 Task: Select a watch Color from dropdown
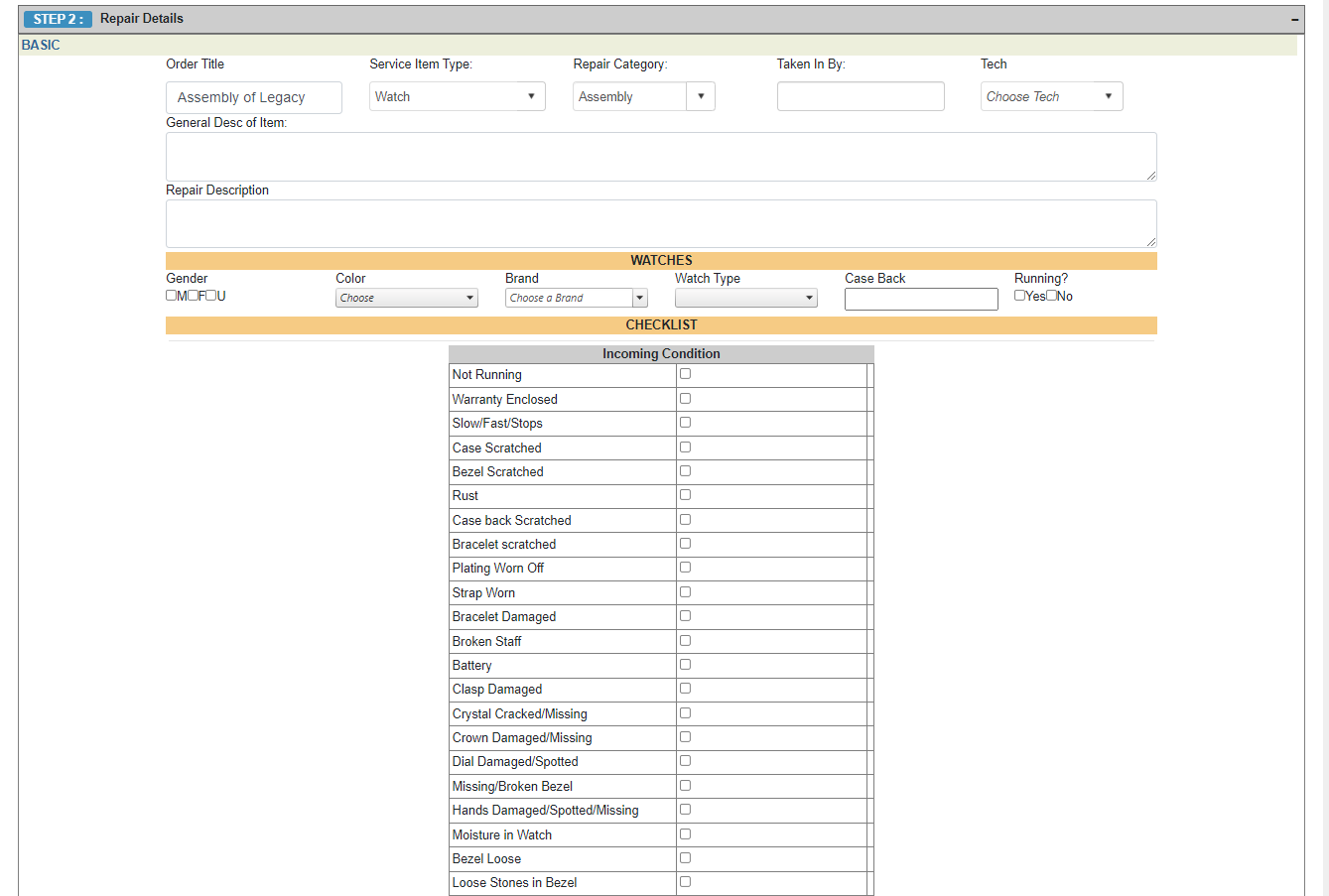pyautogui.click(x=406, y=298)
